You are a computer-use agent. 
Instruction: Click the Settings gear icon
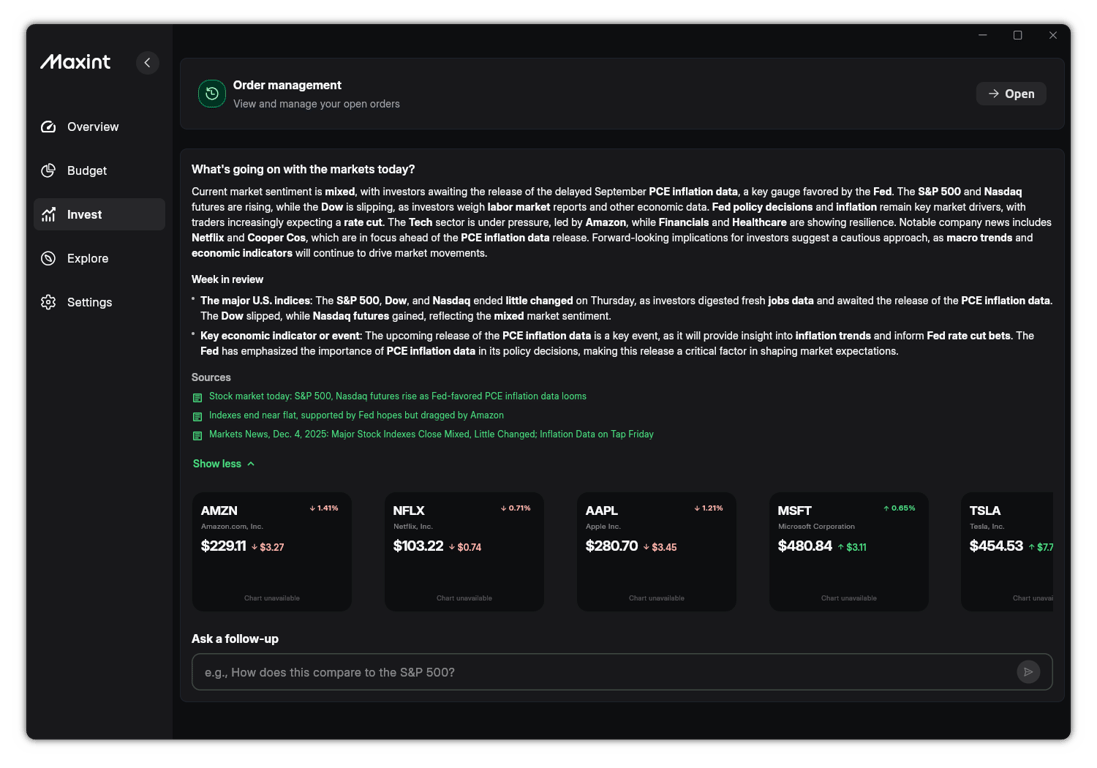pos(48,302)
